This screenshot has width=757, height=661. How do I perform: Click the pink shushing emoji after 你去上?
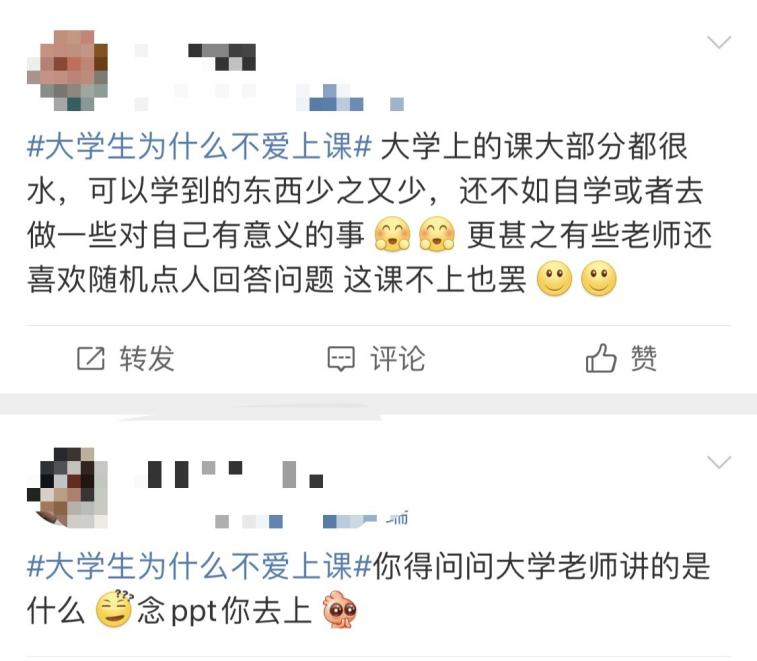[340, 609]
